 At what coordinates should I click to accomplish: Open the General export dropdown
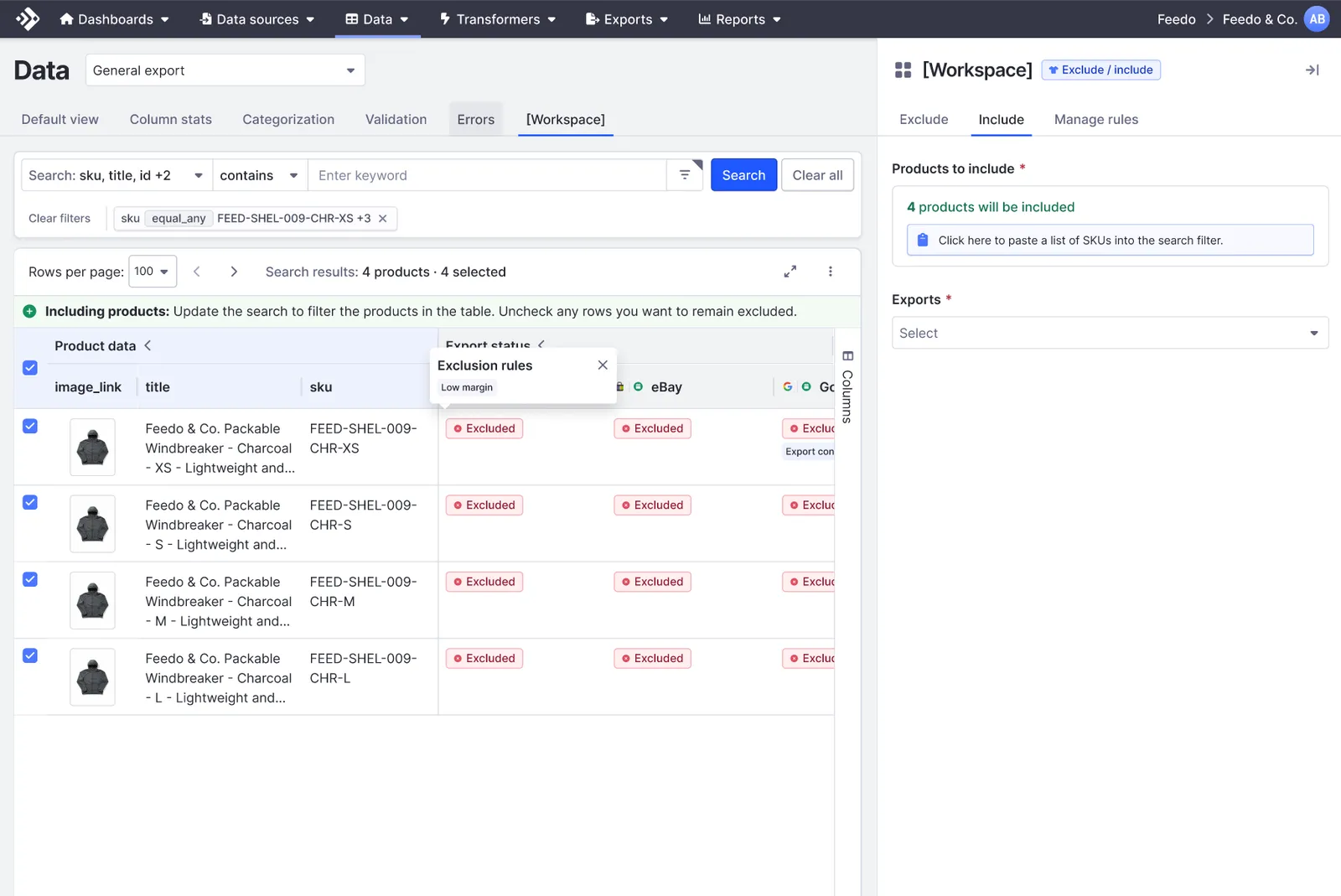tap(225, 70)
